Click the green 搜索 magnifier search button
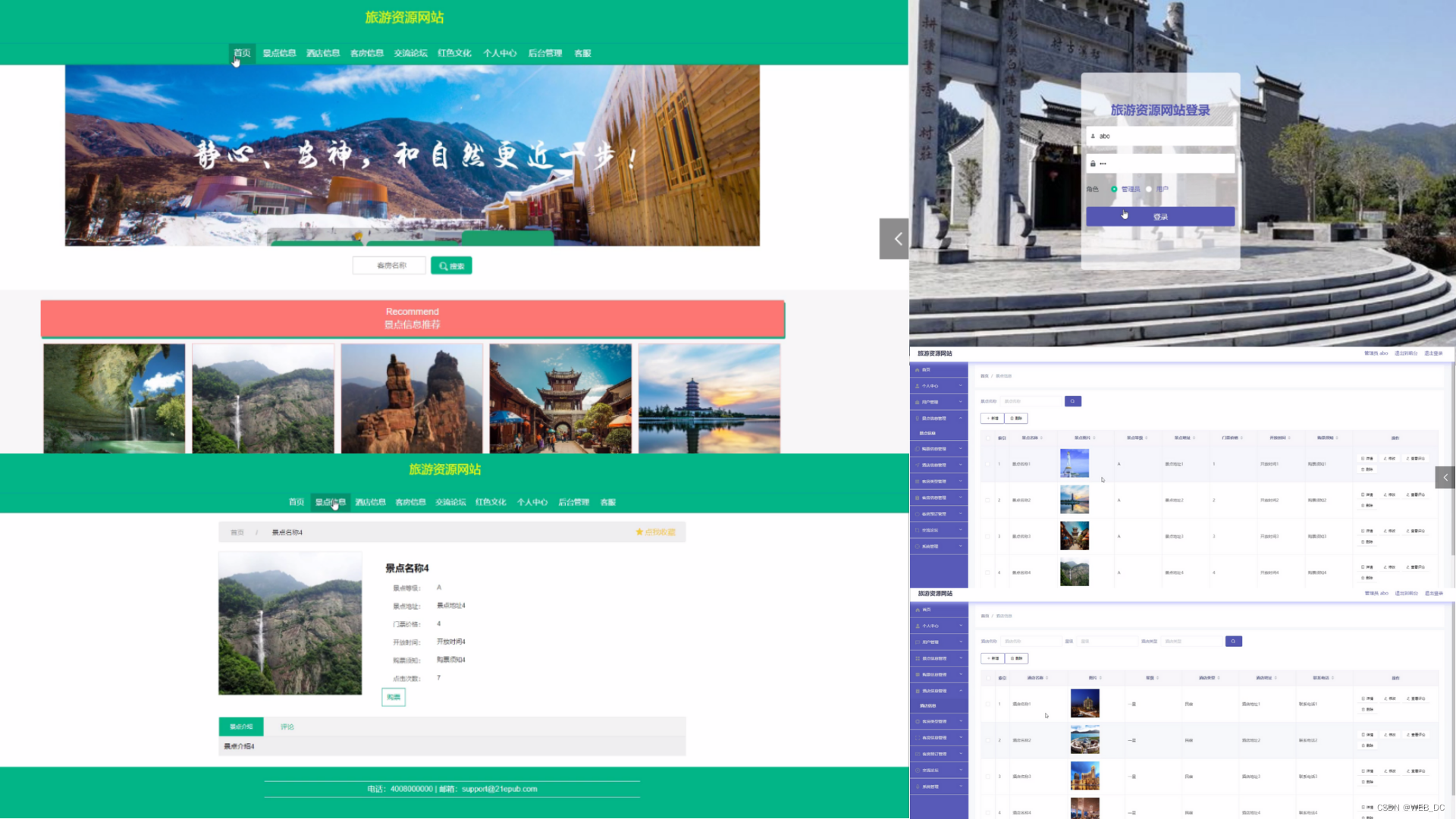This screenshot has height=819, width=1456. click(451, 266)
